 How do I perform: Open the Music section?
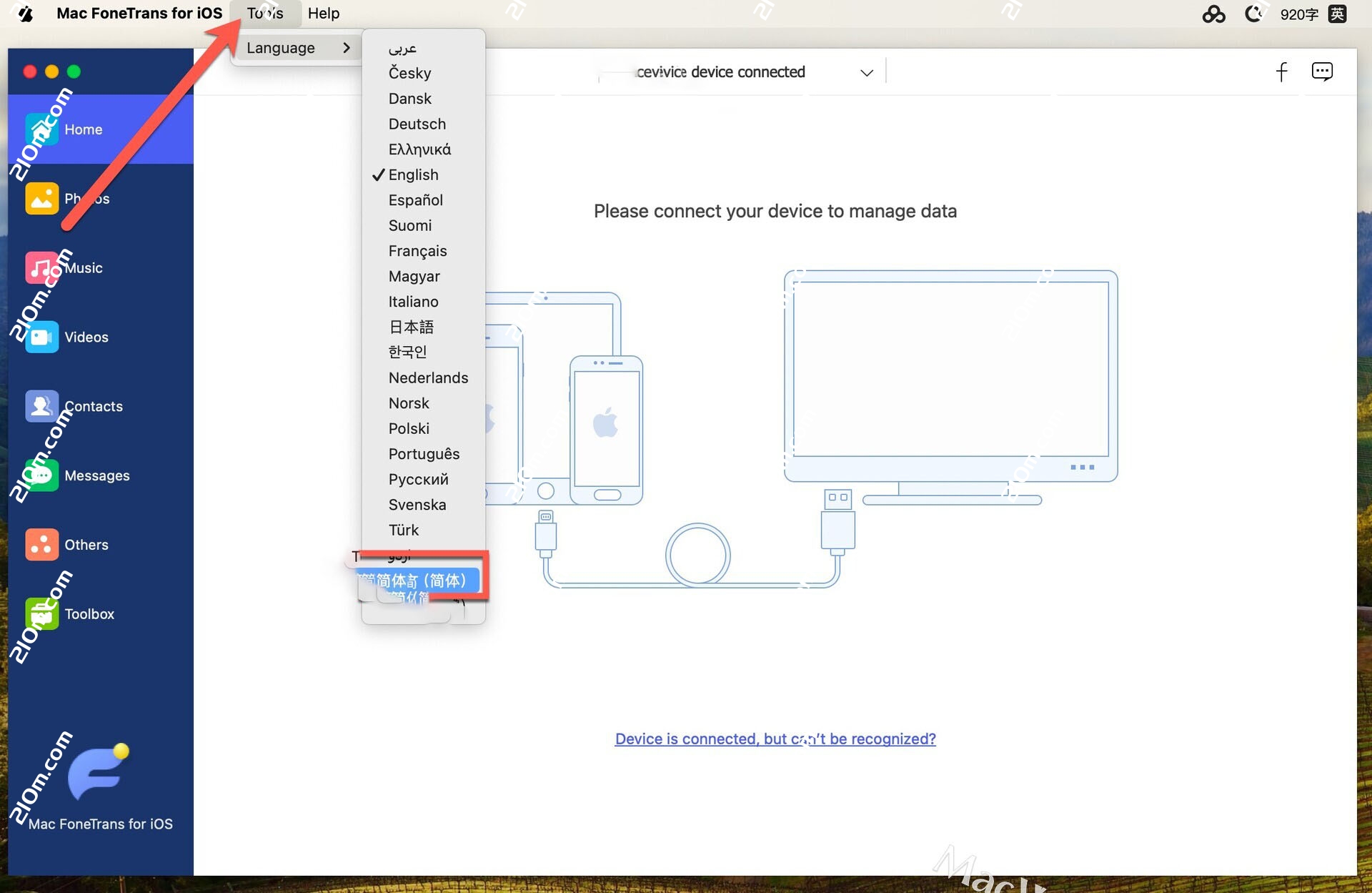point(84,267)
